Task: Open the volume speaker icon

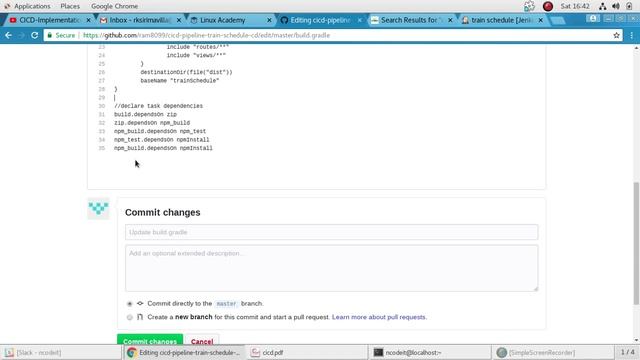Action: click(616, 6)
